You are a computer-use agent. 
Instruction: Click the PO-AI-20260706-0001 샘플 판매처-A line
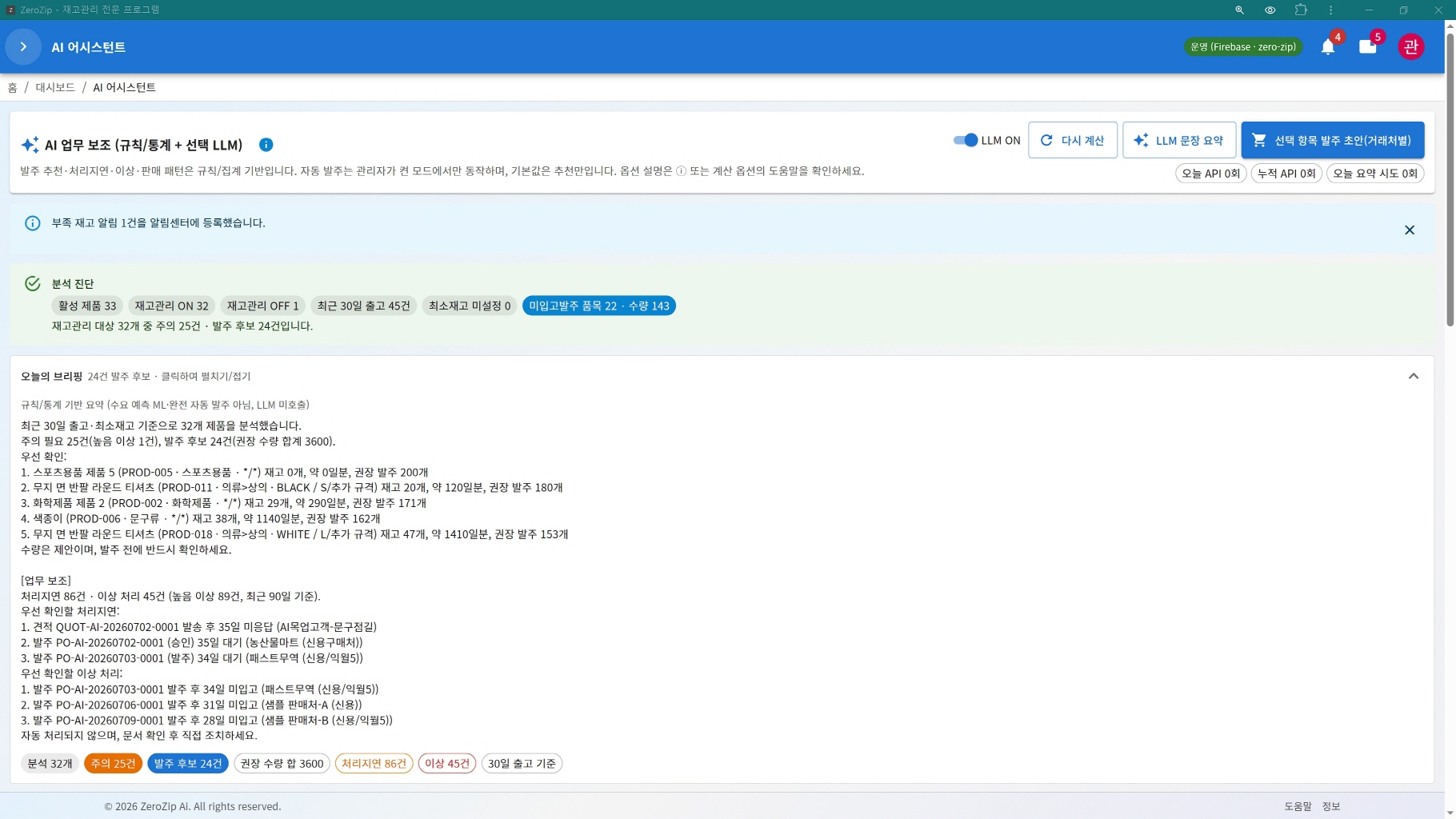pyautogui.click(x=191, y=705)
